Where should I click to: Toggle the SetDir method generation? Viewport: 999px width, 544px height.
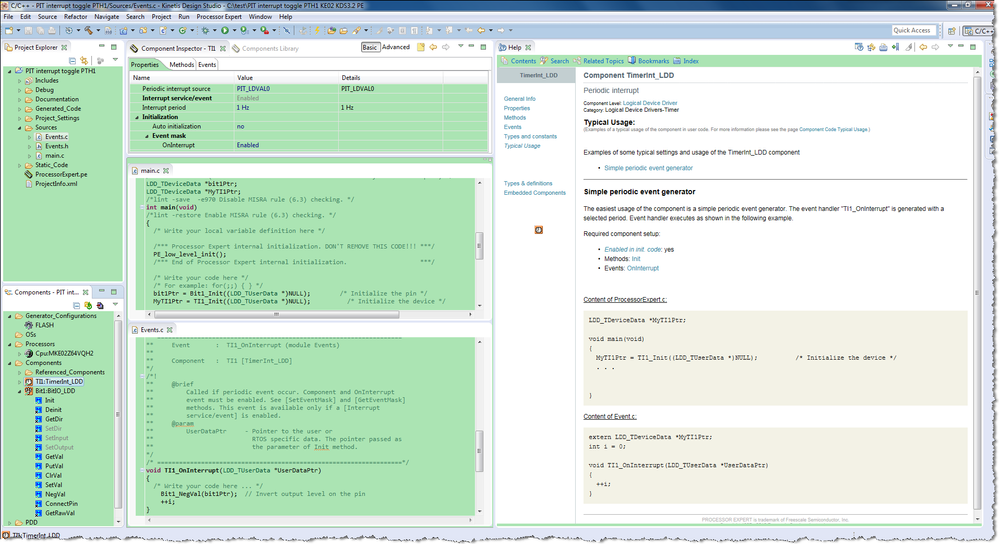(39, 429)
